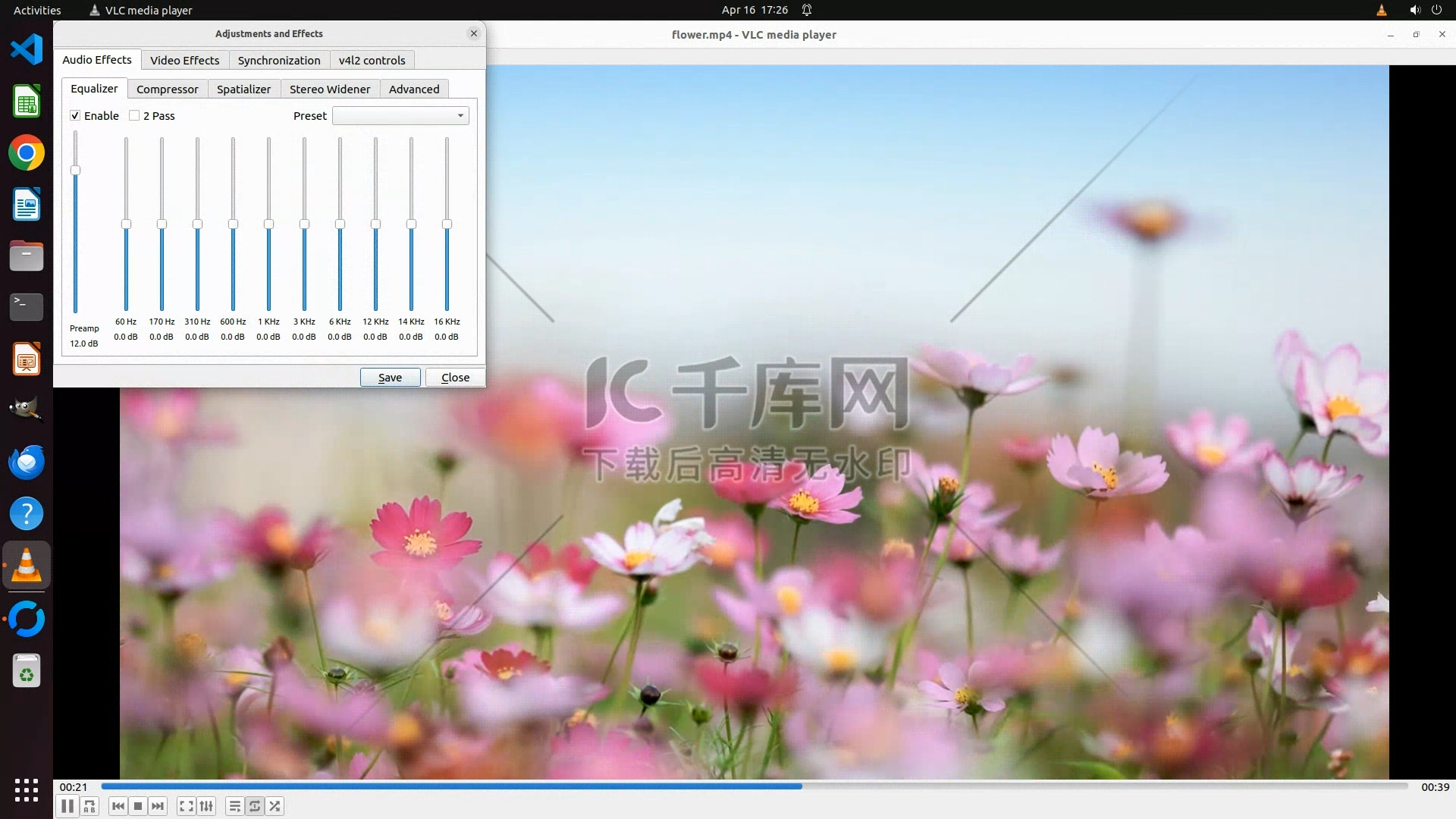Viewport: 1456px width, 819px height.
Task: Open the system volume menu
Action: [x=1414, y=10]
